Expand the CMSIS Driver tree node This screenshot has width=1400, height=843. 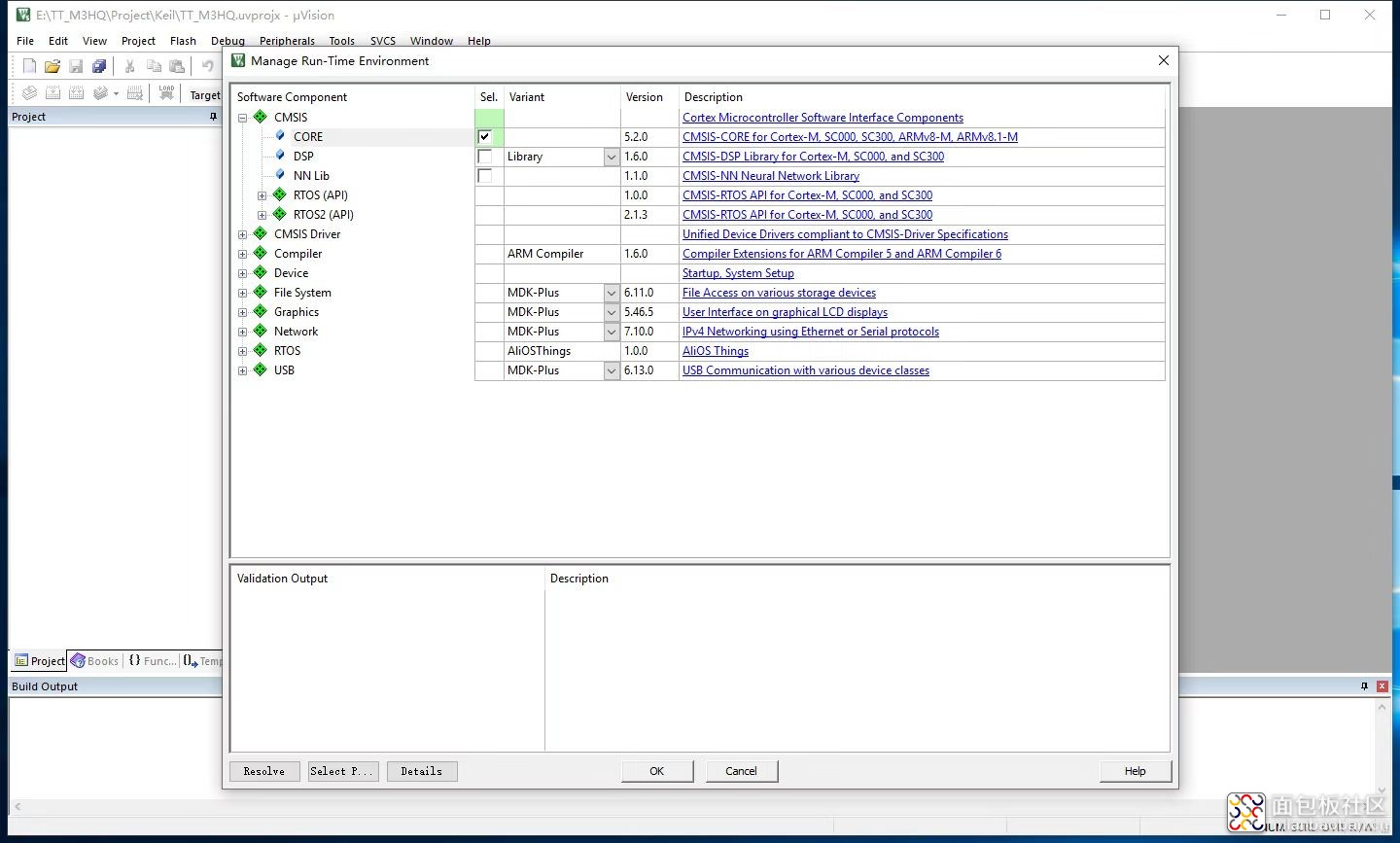[x=242, y=234]
